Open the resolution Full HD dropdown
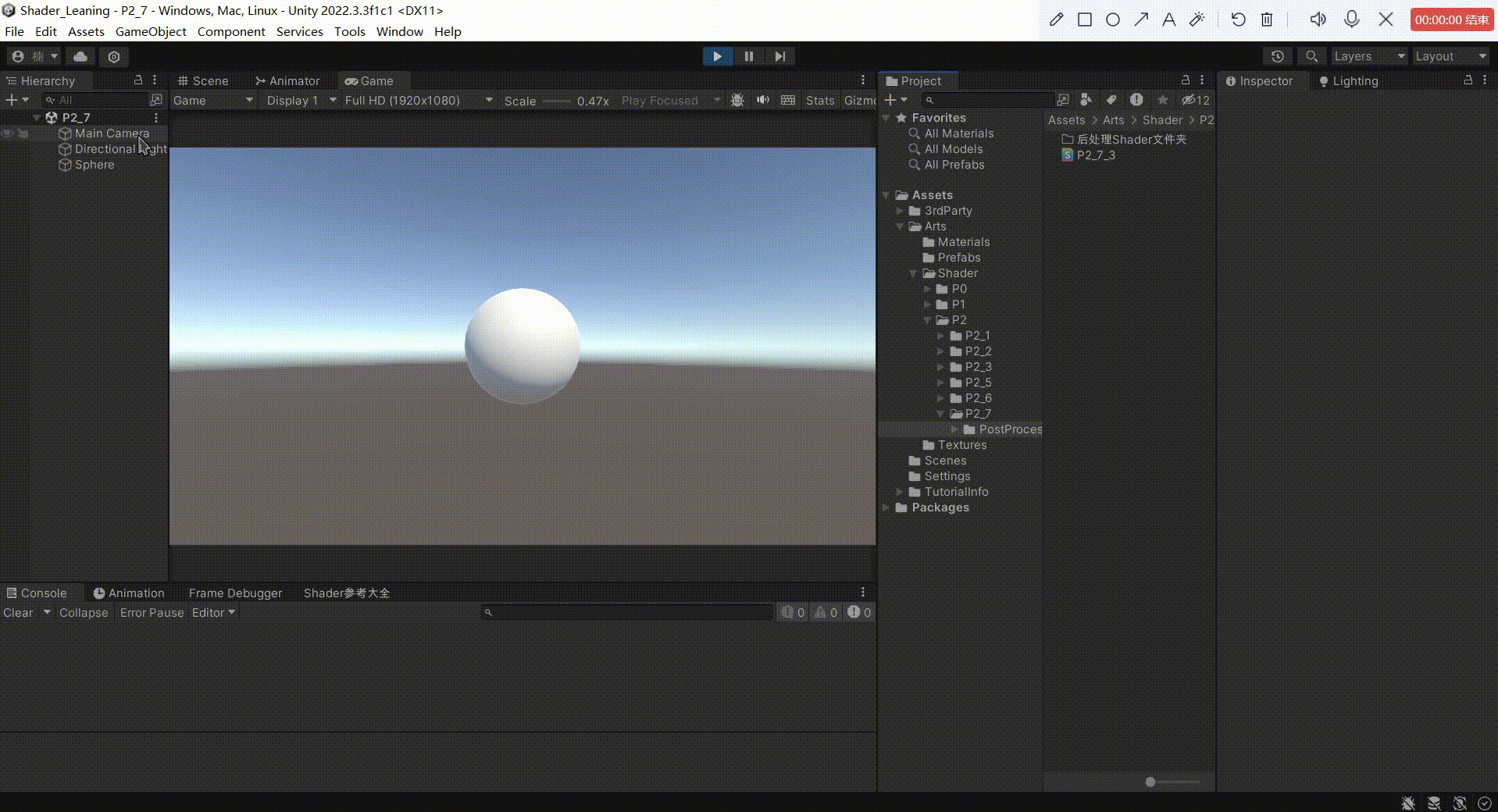1498x812 pixels. [418, 100]
